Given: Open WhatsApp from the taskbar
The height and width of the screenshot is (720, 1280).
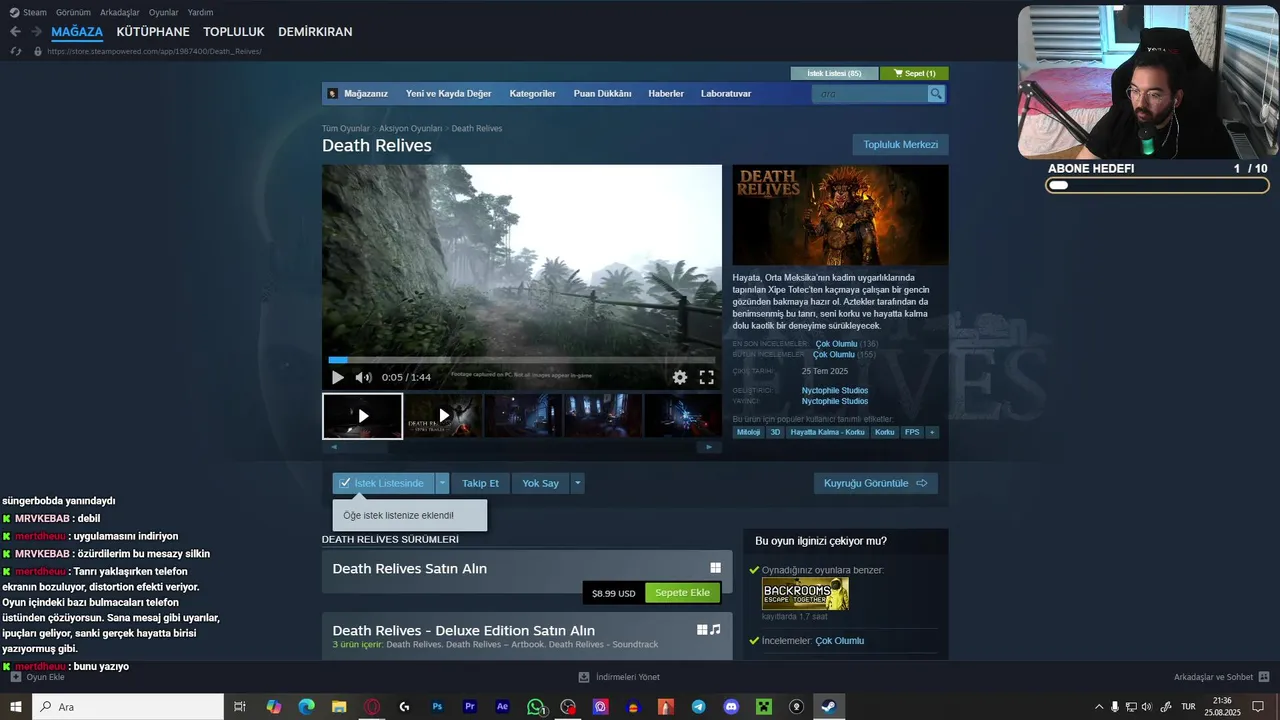Looking at the screenshot, I should click(x=536, y=707).
